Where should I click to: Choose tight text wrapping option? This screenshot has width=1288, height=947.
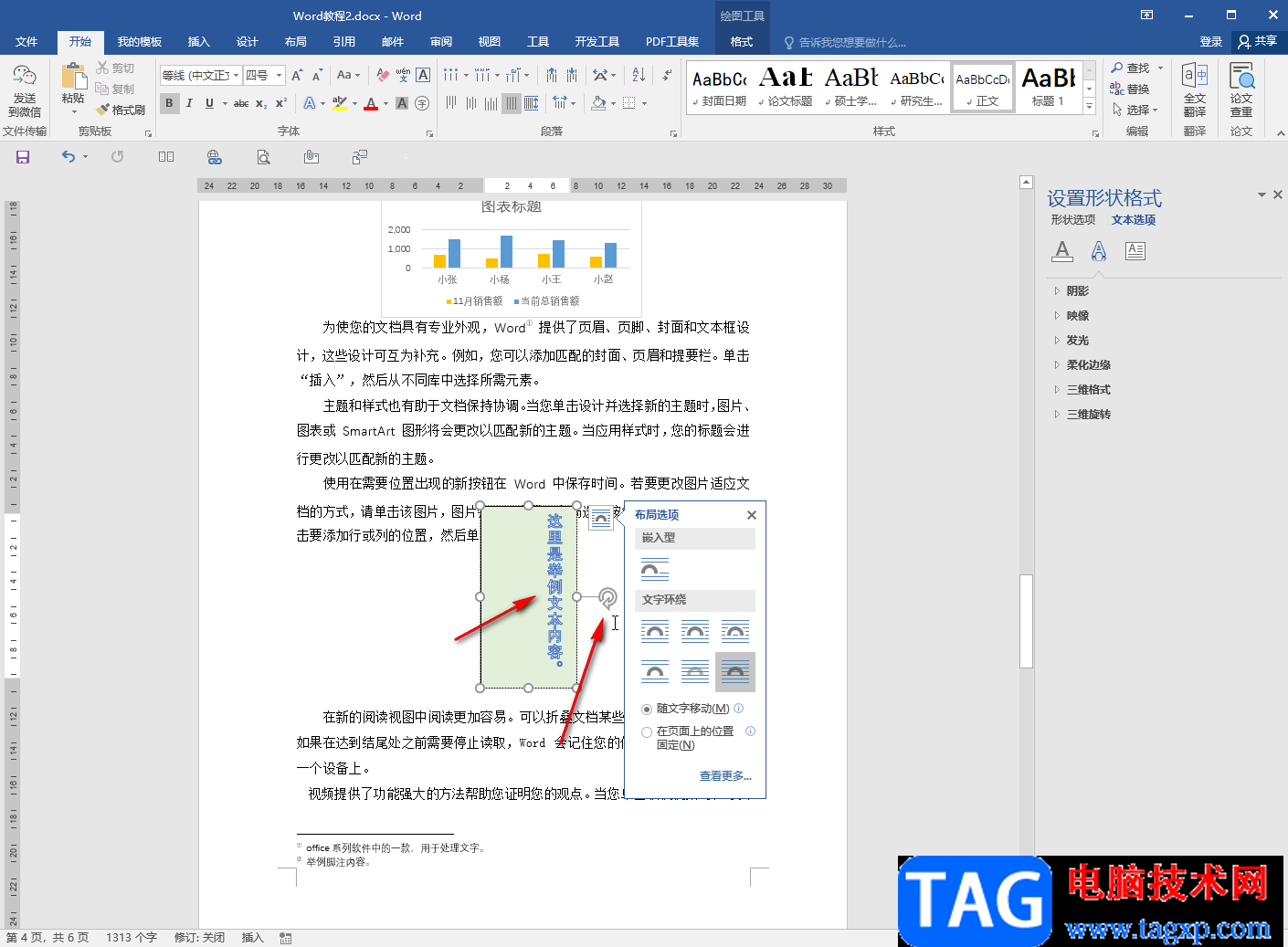[695, 631]
